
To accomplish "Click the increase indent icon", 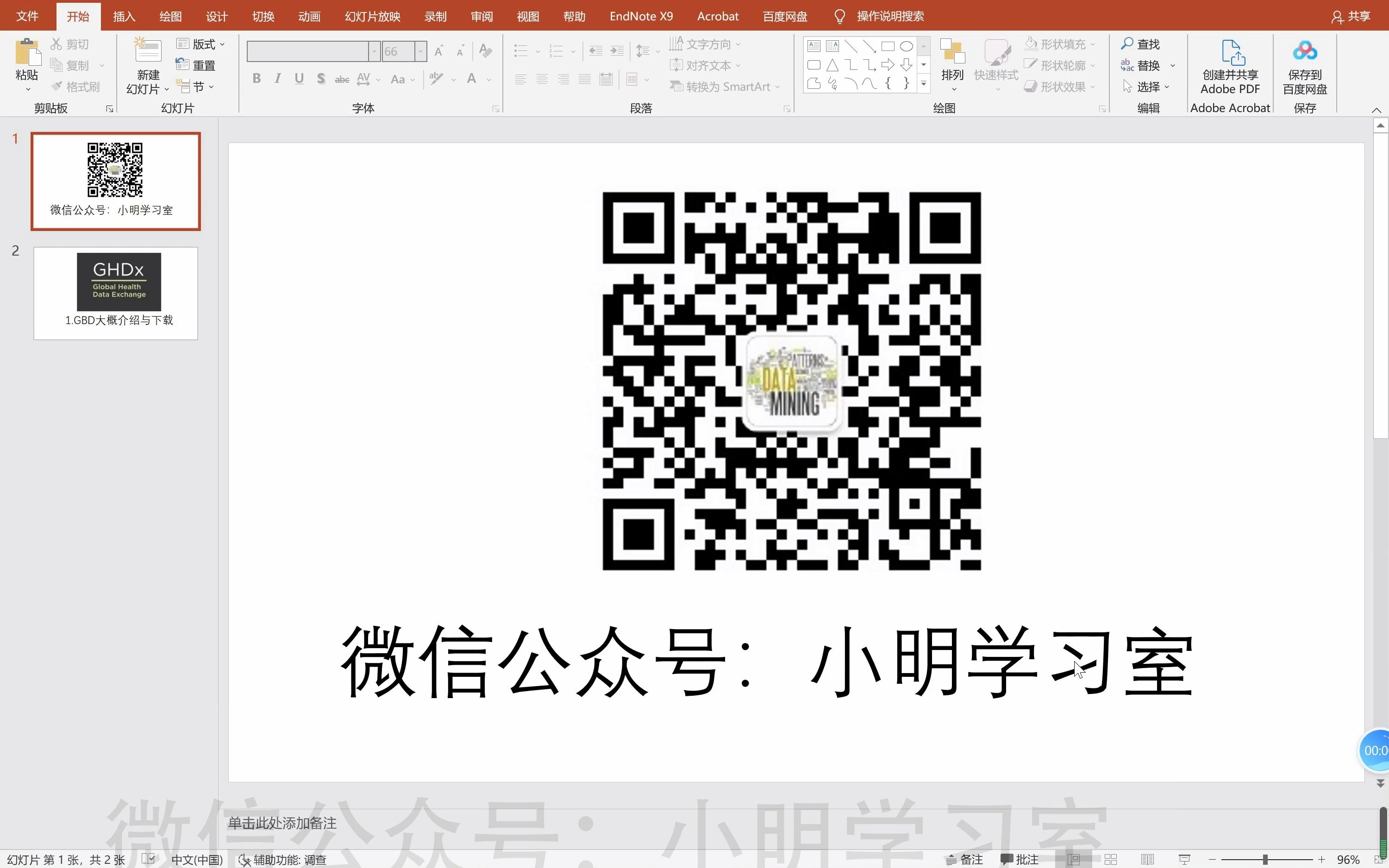I will click(617, 51).
